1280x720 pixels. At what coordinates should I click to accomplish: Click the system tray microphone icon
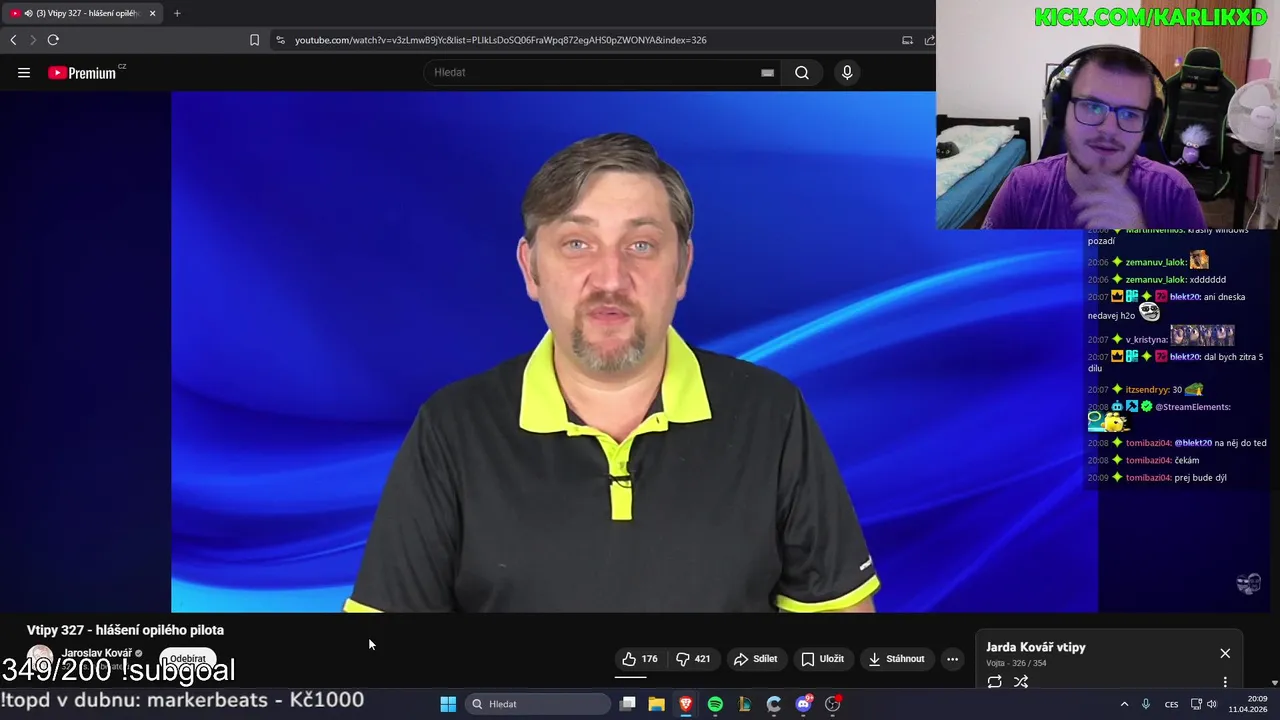pos(1146,704)
